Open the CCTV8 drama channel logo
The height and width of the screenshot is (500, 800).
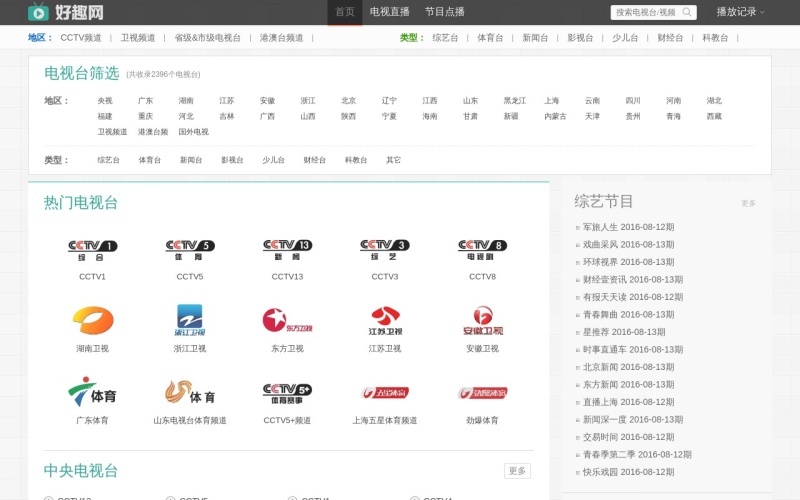click(x=483, y=250)
